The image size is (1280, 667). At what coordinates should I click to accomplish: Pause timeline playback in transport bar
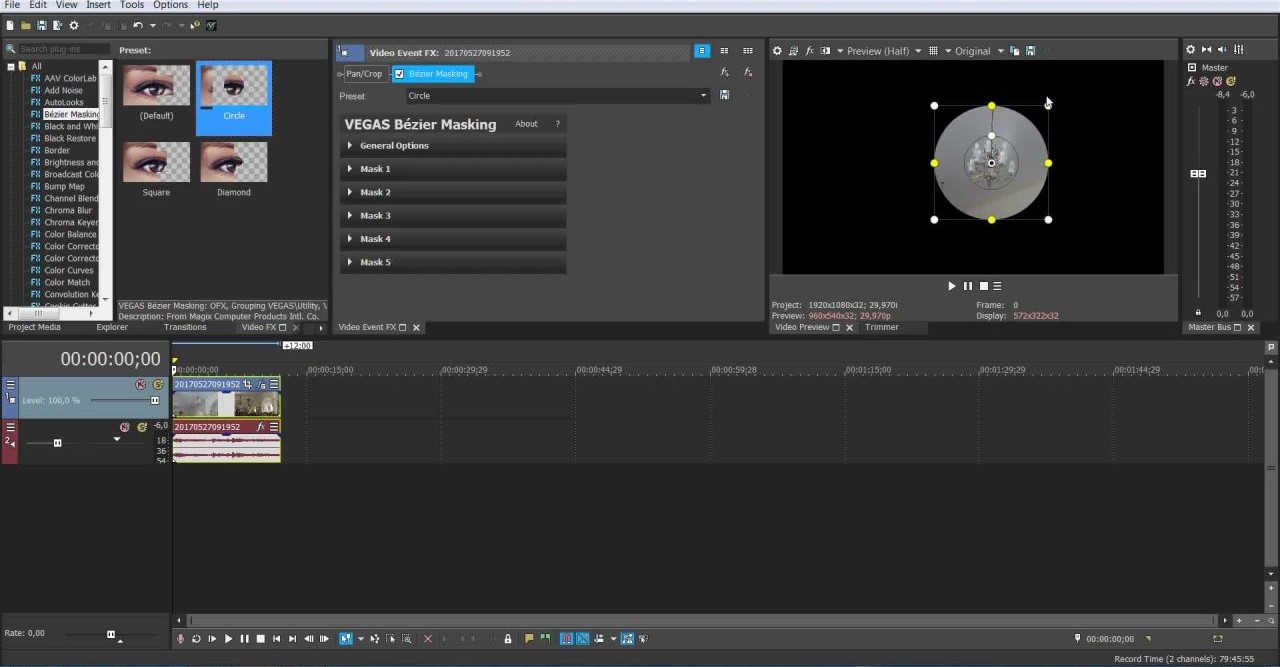pos(244,638)
